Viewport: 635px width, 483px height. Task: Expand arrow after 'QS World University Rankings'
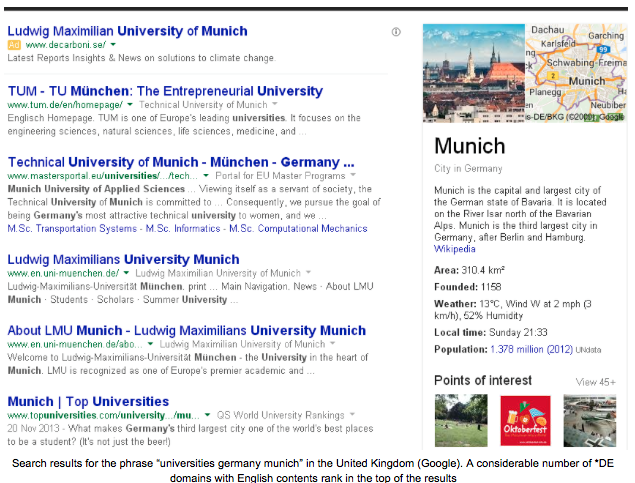click(352, 415)
